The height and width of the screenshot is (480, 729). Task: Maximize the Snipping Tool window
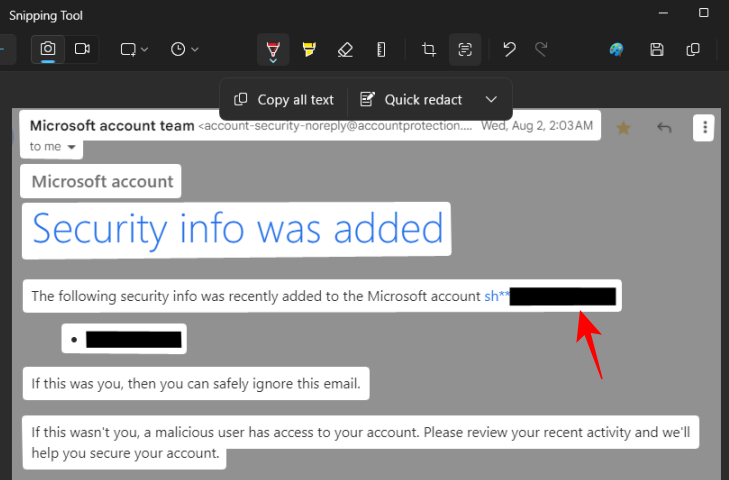tap(703, 13)
